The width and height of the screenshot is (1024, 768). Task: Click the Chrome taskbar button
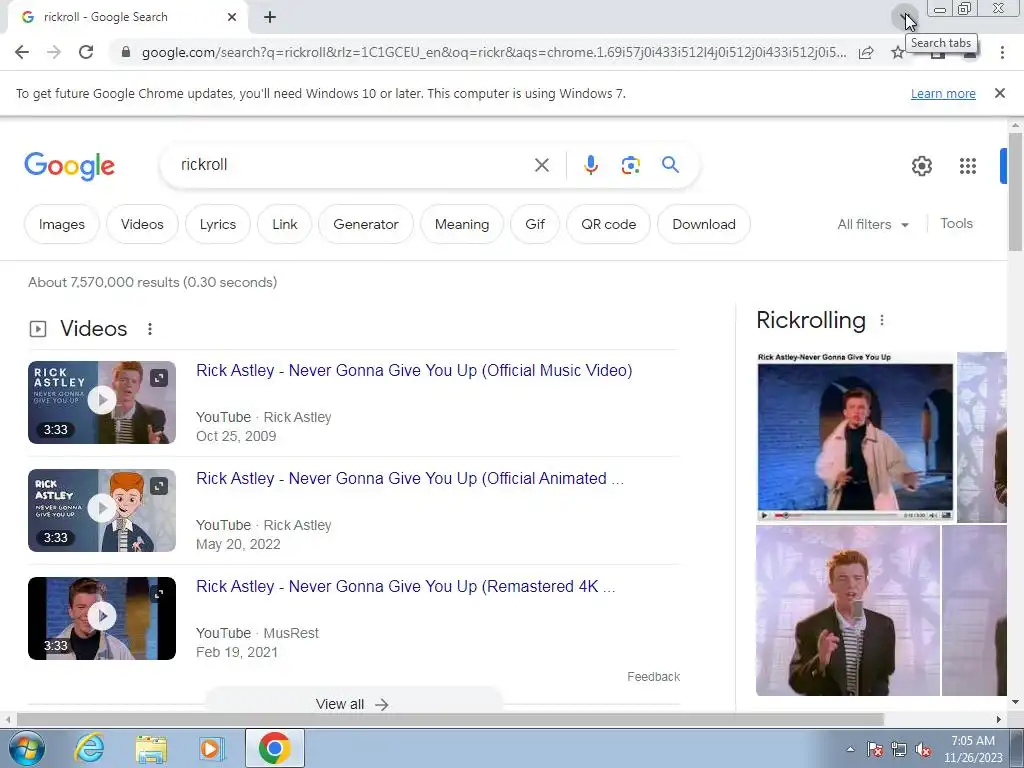pyautogui.click(x=274, y=748)
